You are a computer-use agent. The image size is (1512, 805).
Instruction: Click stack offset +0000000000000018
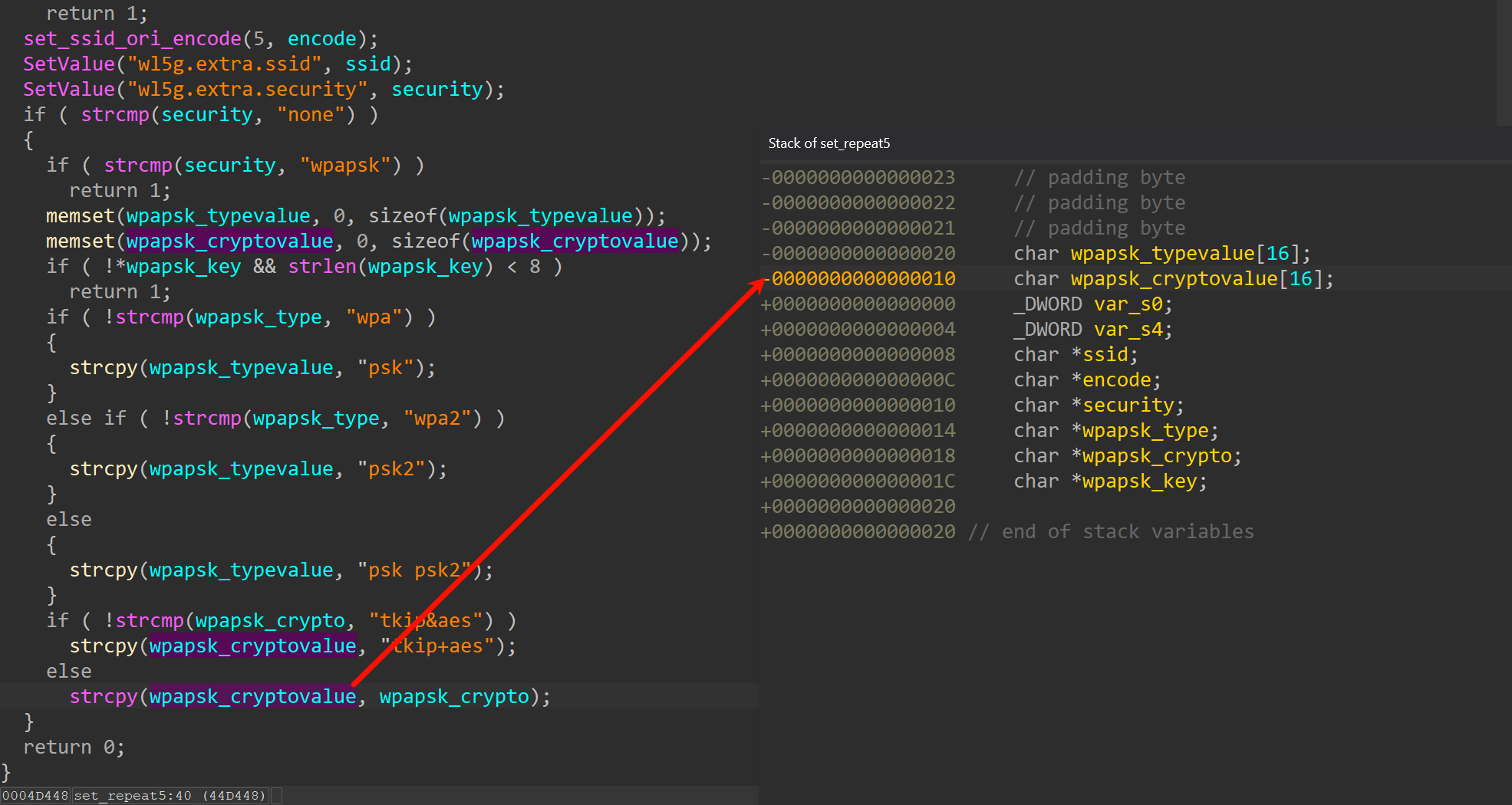coord(858,455)
